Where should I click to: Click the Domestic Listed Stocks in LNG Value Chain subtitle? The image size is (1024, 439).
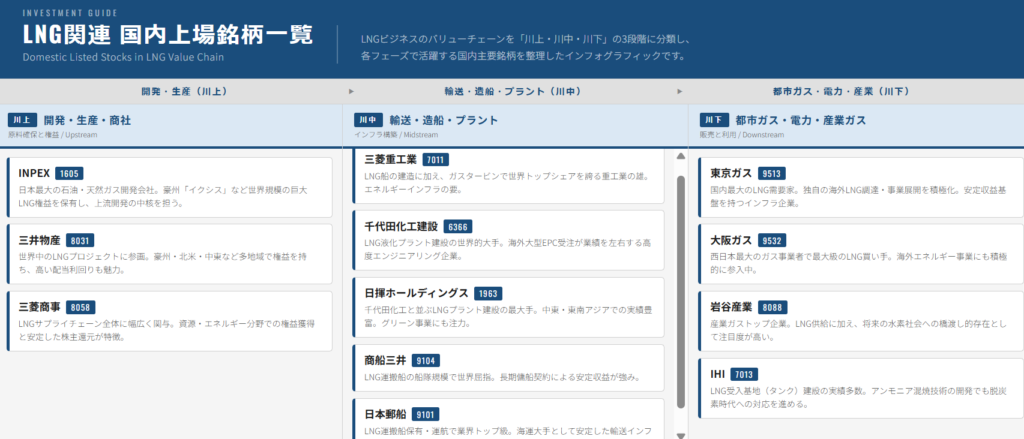123,57
